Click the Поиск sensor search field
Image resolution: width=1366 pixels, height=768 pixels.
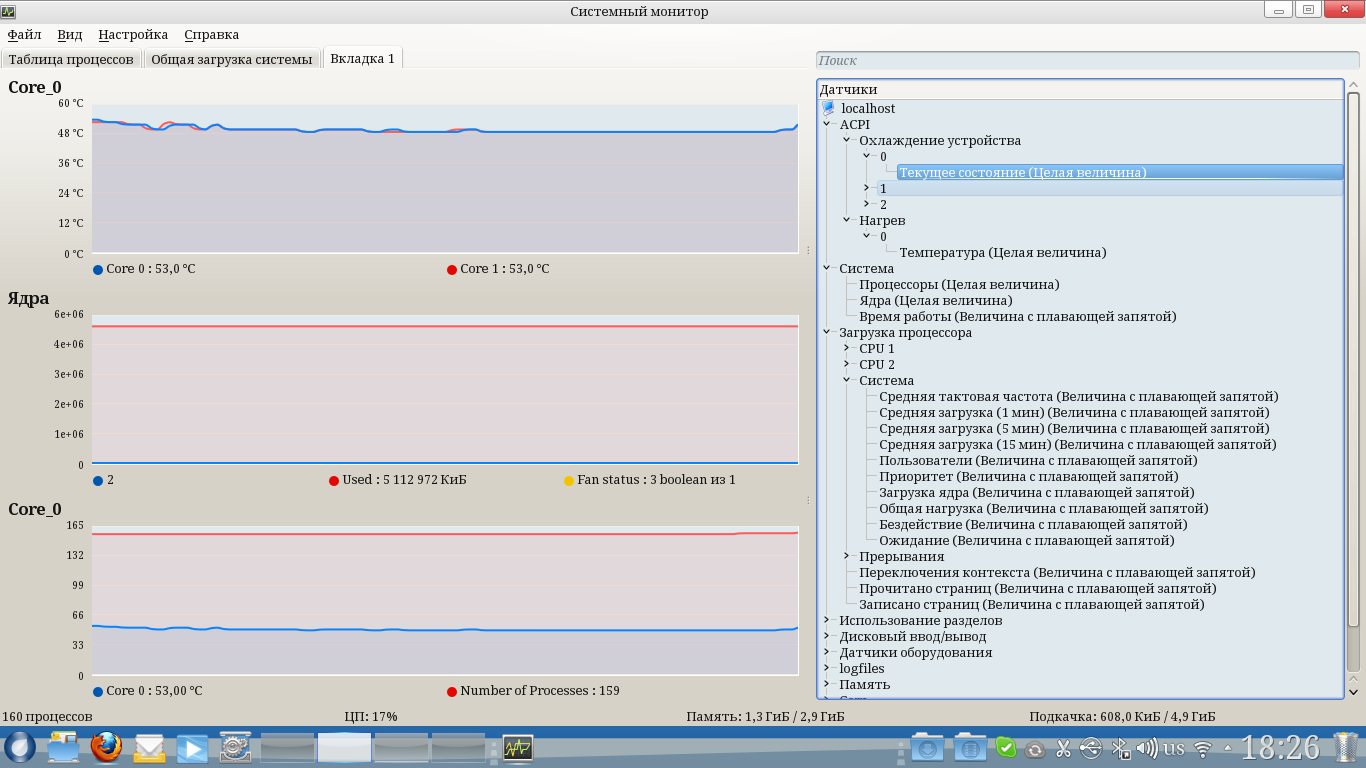[x=1080, y=61]
